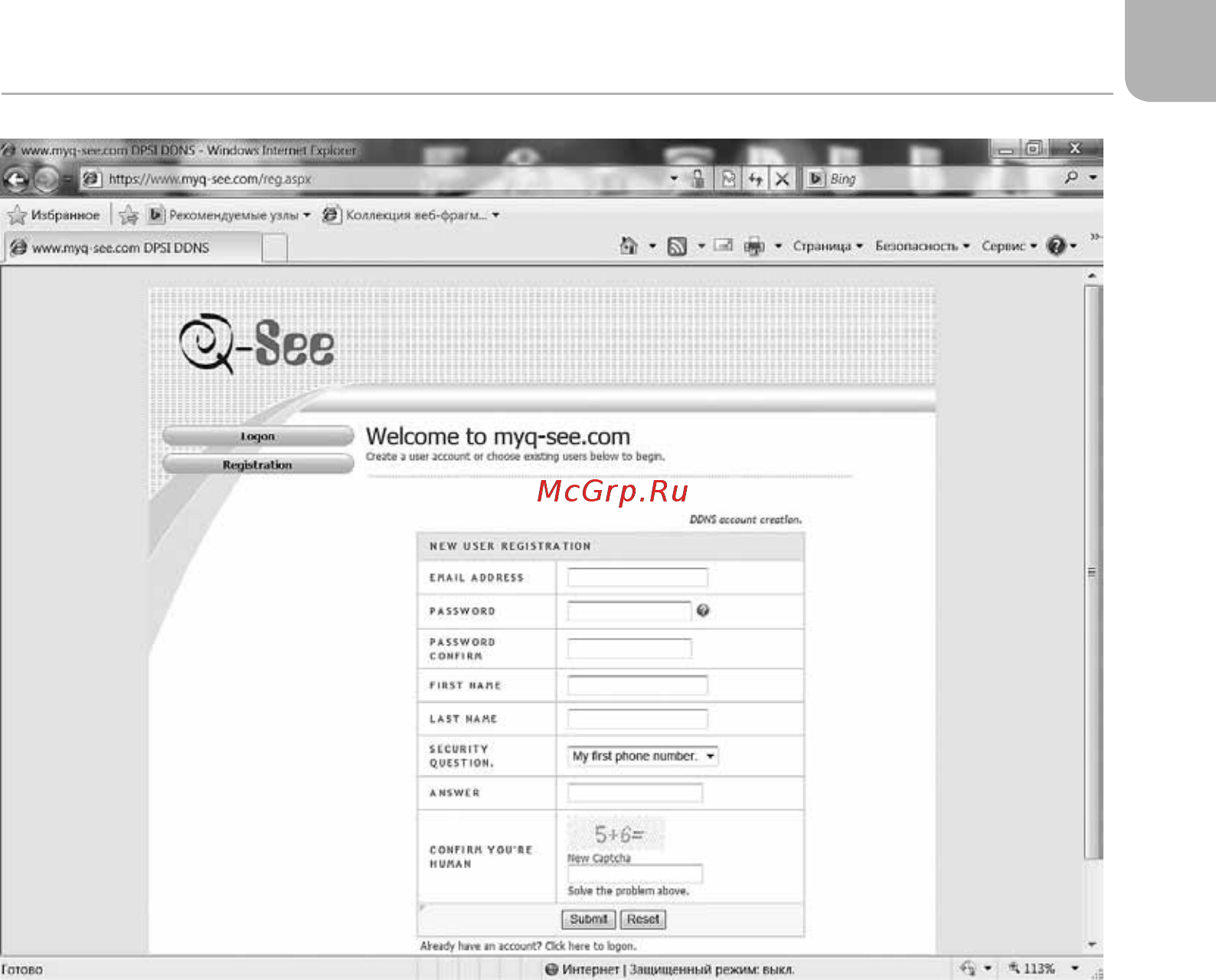Viewport: 1216px width, 980px height.
Task: Click the security lock icon in address bar
Action: pyautogui.click(x=698, y=178)
